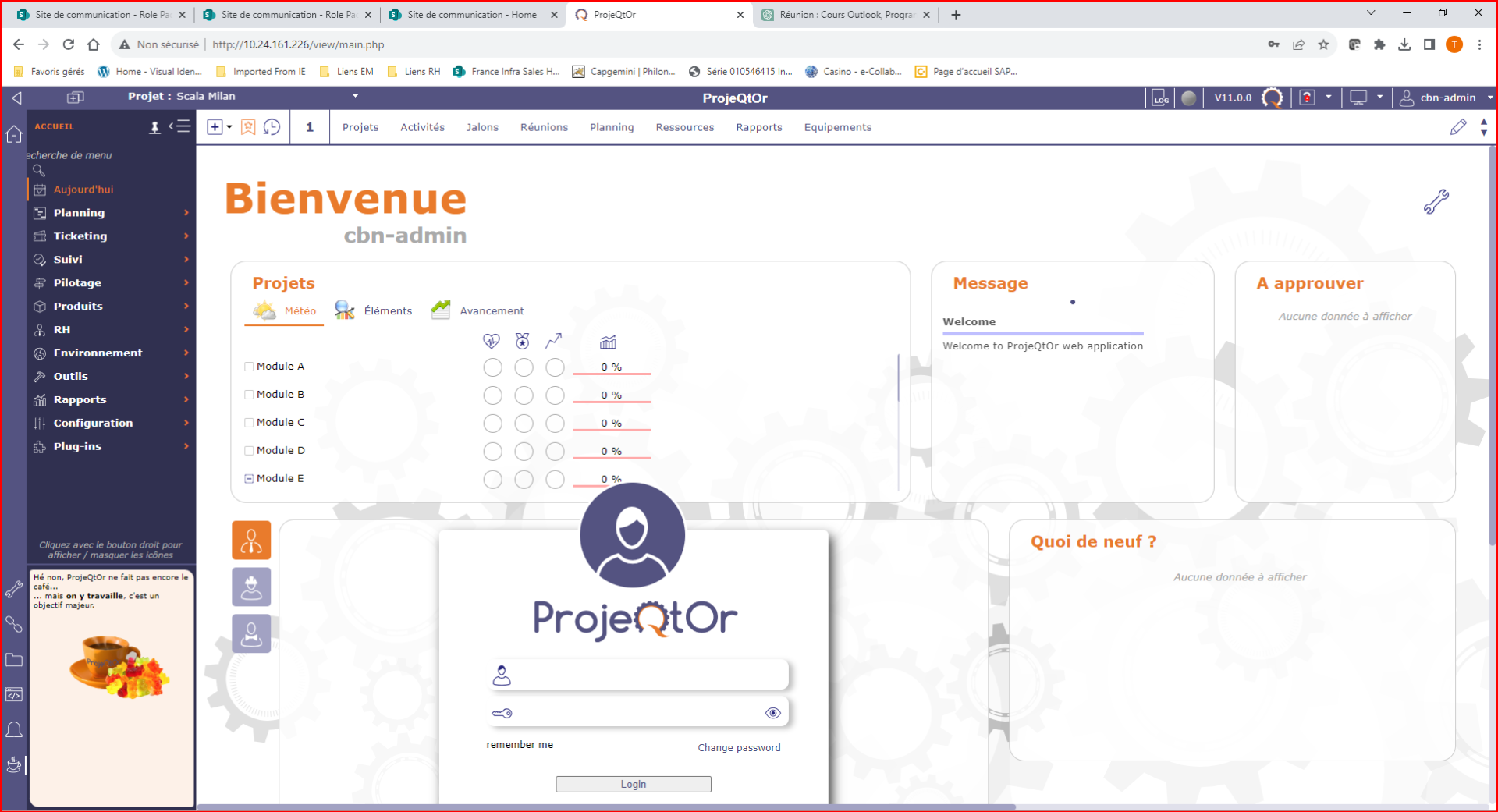The width and height of the screenshot is (1498, 812).
Task: Select the Météo tab in Projets
Action: [x=285, y=310]
